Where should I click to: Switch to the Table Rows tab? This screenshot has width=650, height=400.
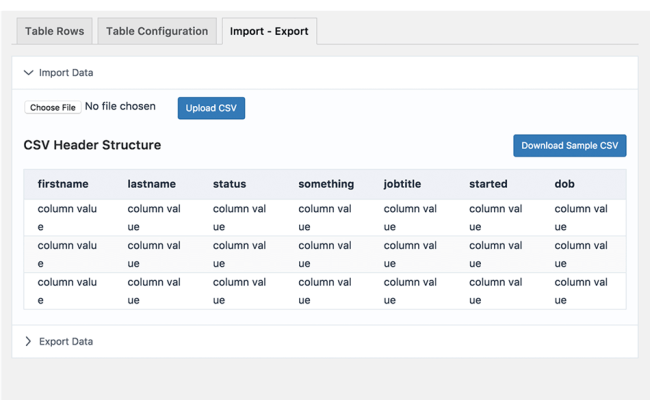coord(55,31)
